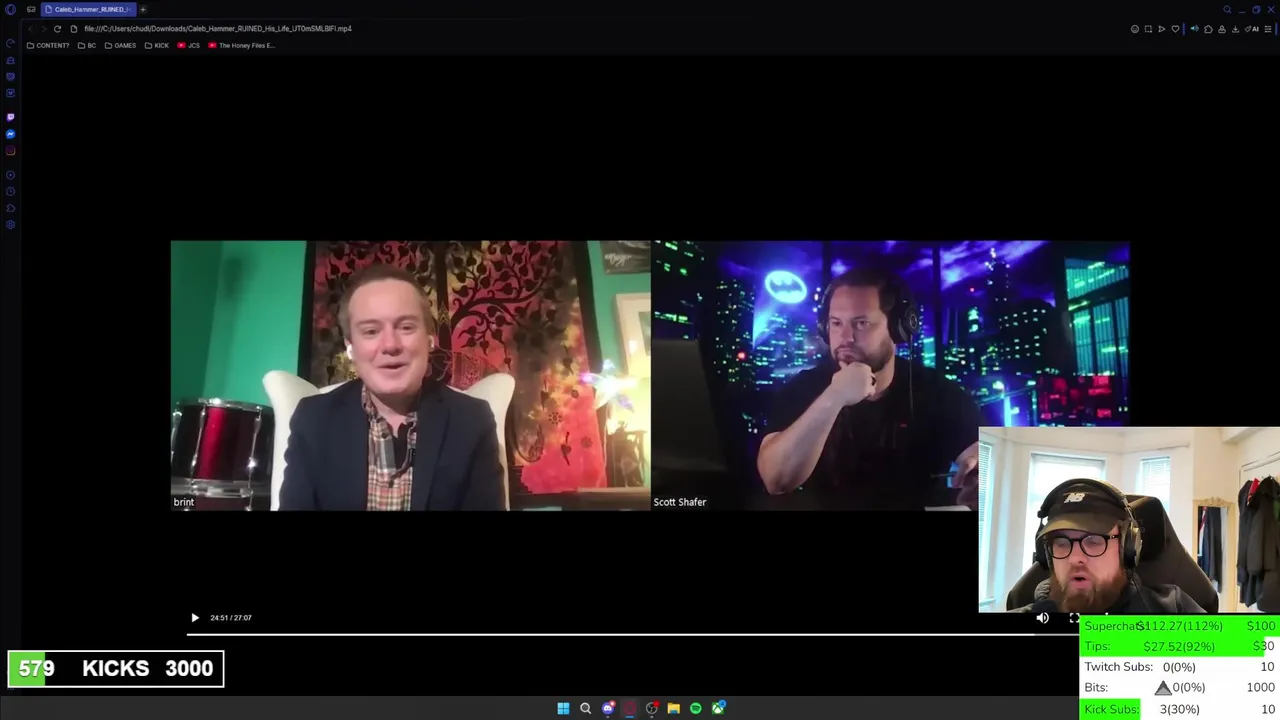The image size is (1280, 720).
Task: Open the downloads toolbar icon
Action: click(x=1236, y=29)
